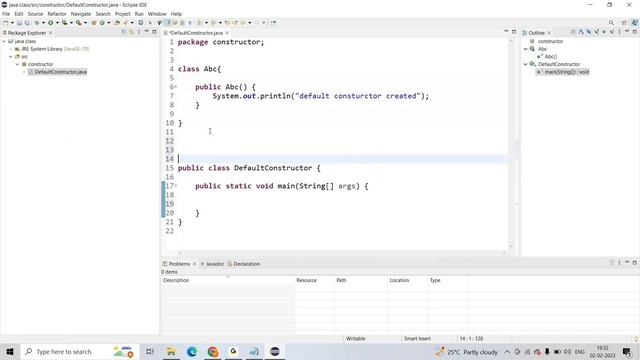This screenshot has width=640, height=360.
Task: Toggle Sort in Outline view toolbar
Action: pos(581,32)
